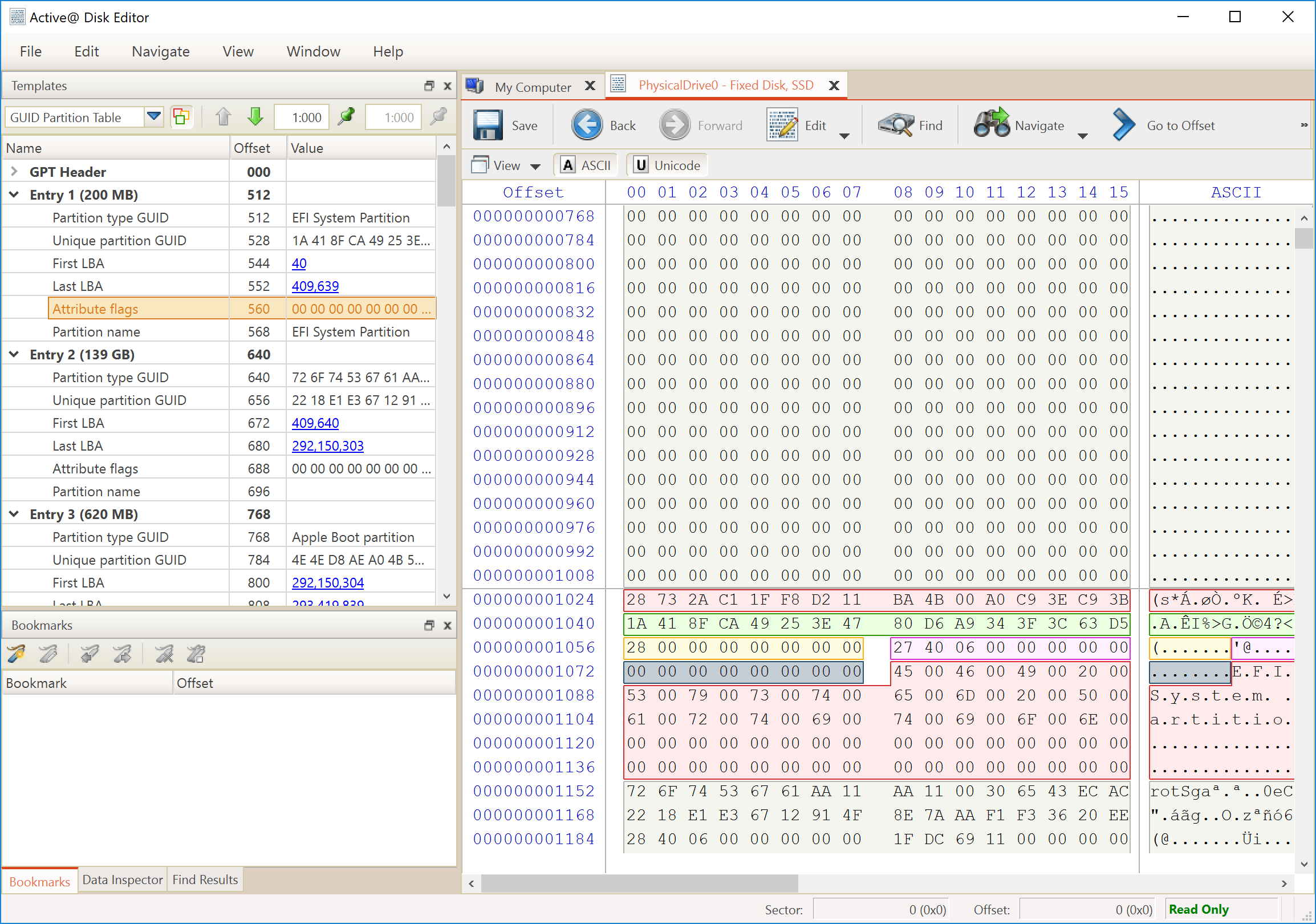1316x924 pixels.
Task: Switch to the Find Results tab
Action: [205, 880]
